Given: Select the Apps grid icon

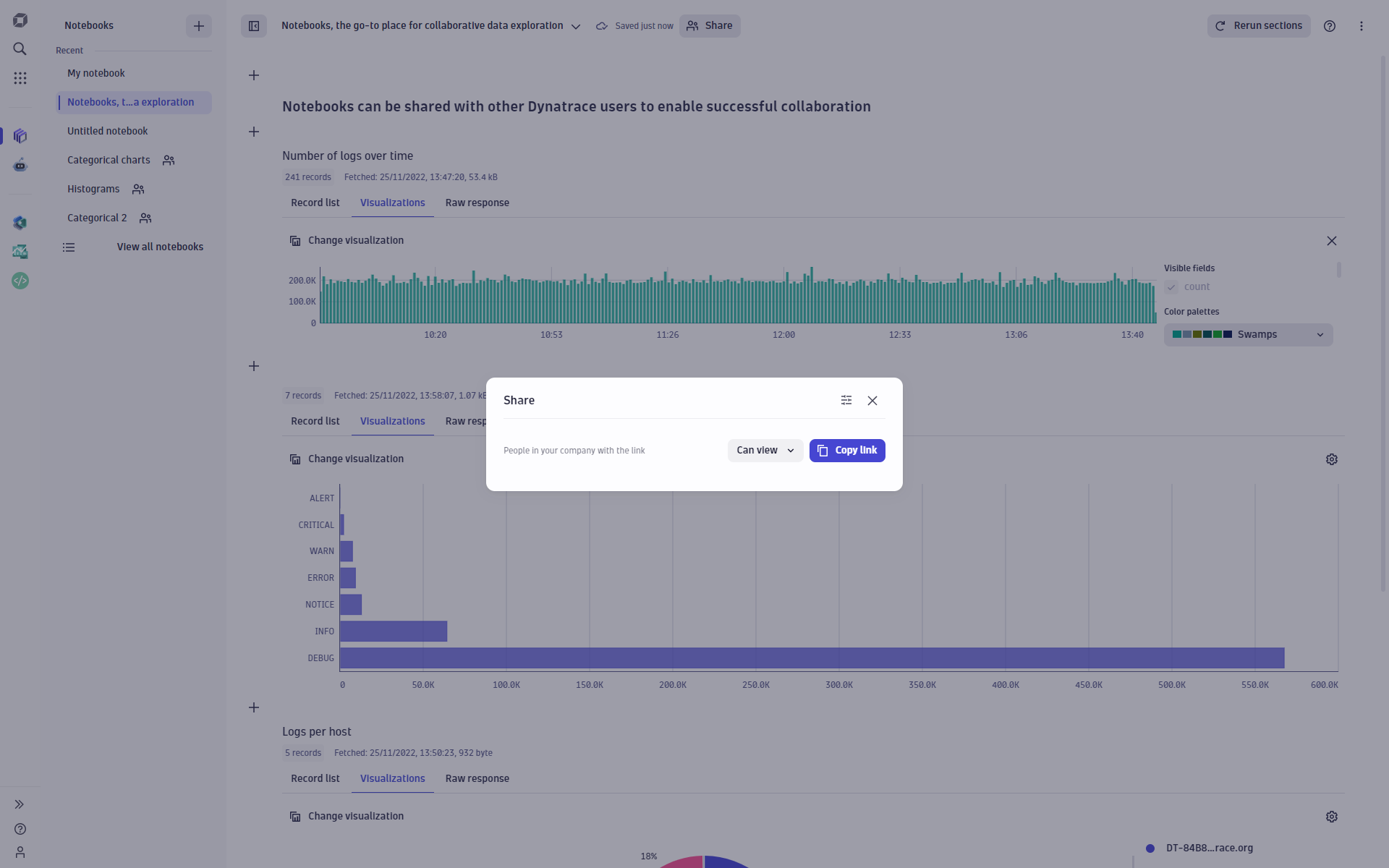Looking at the screenshot, I should [x=20, y=79].
